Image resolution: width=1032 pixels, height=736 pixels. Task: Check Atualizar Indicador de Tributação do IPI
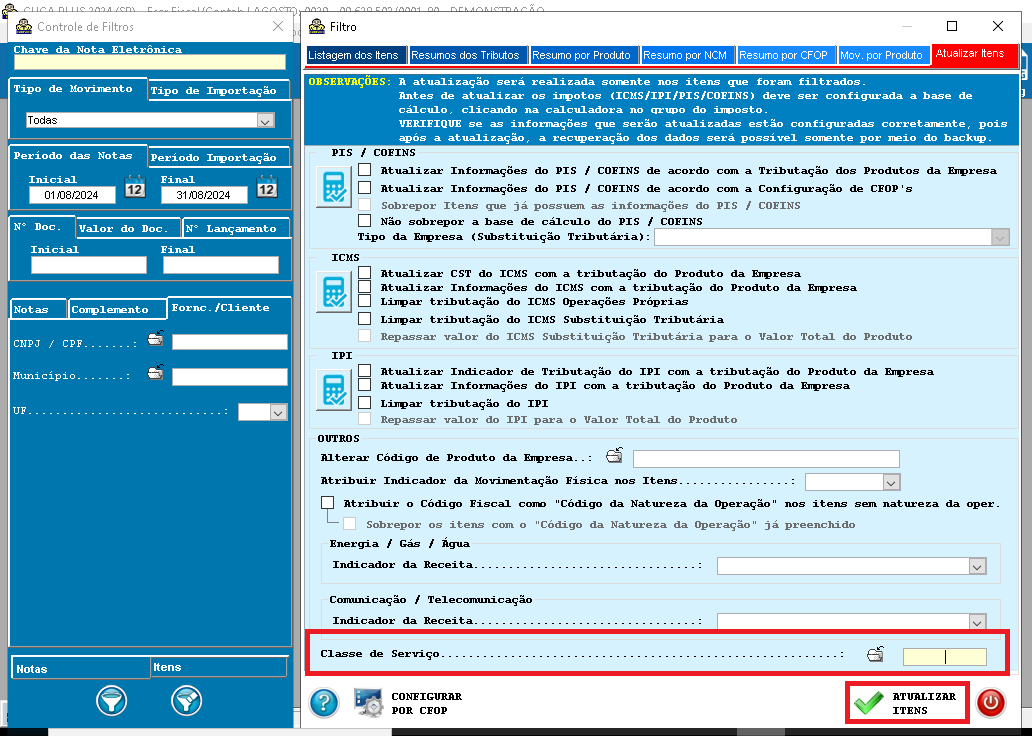(x=365, y=371)
